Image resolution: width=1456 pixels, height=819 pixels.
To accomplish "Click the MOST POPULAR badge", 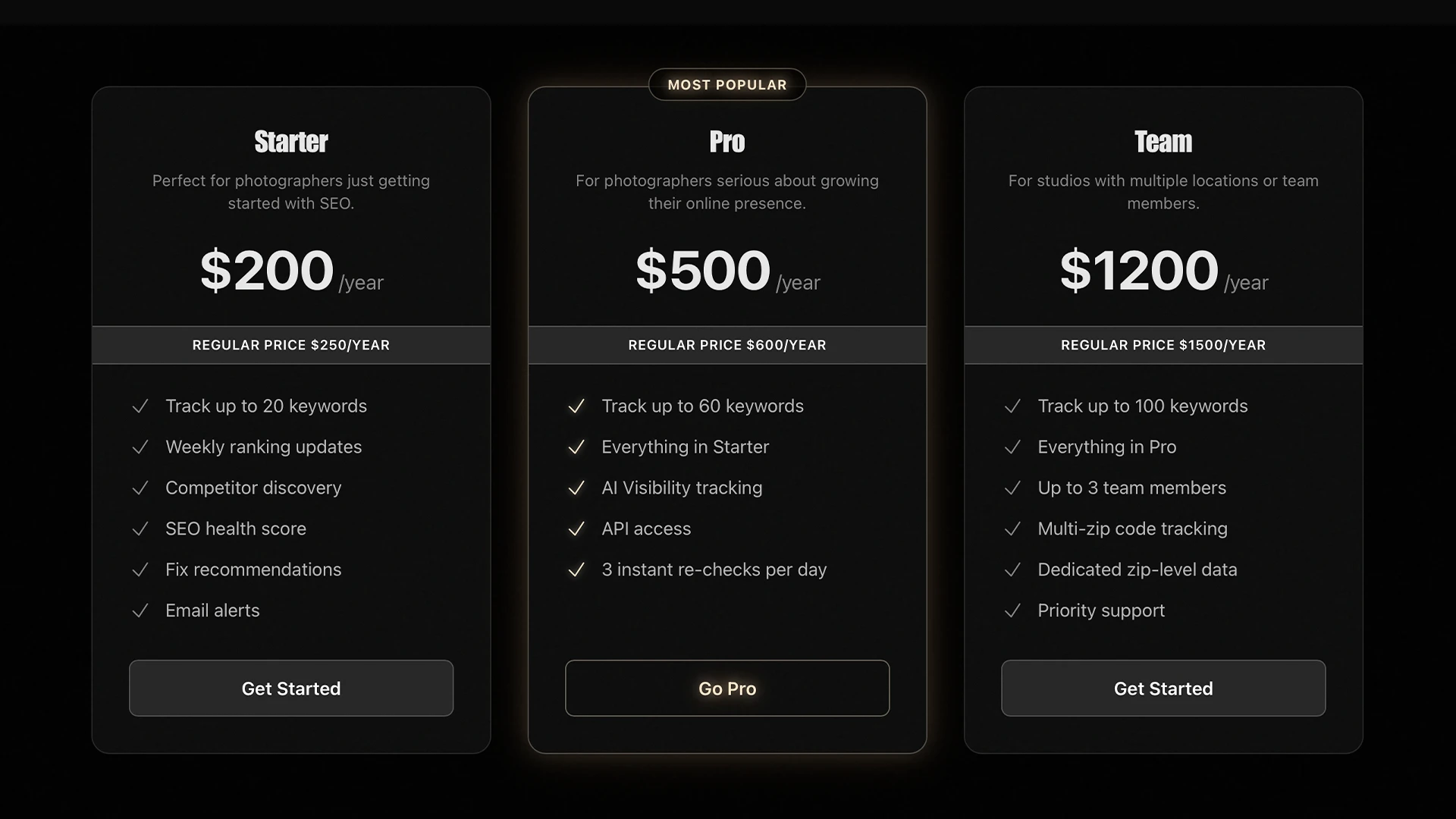I will click(727, 84).
